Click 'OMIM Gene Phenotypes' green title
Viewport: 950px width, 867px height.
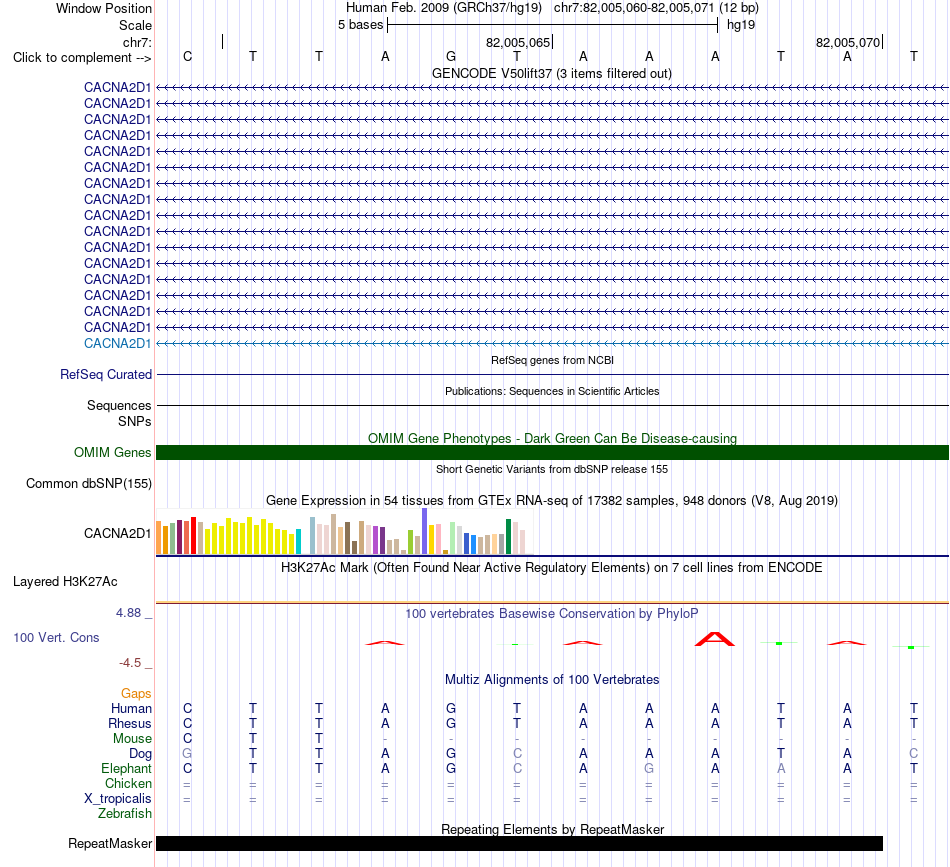(x=552, y=438)
